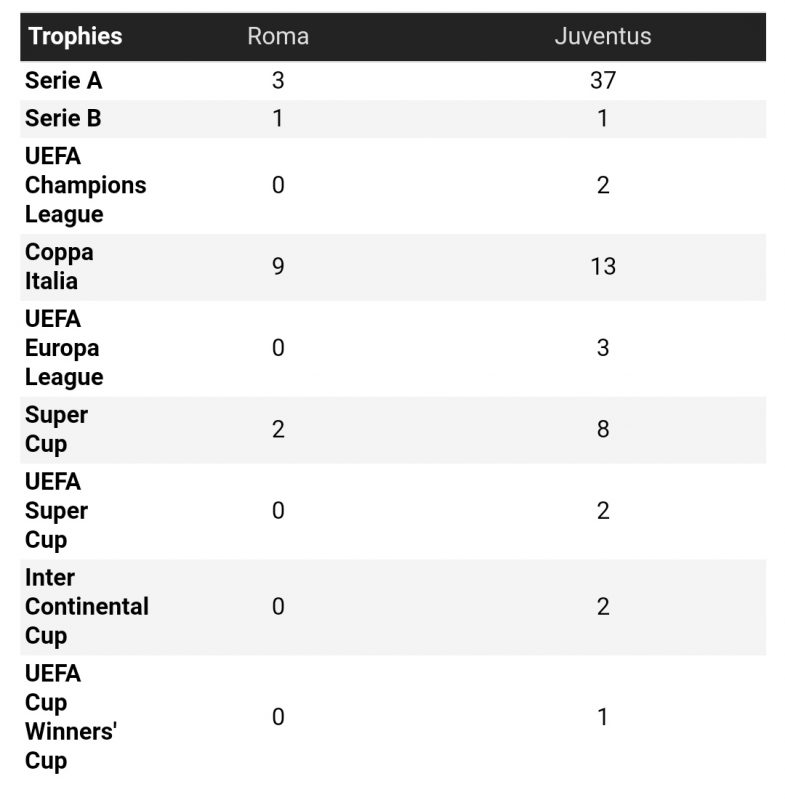Viewport: 785px width, 800px height.
Task: Click the UEFA Super Cup row label
Action: (x=56, y=511)
